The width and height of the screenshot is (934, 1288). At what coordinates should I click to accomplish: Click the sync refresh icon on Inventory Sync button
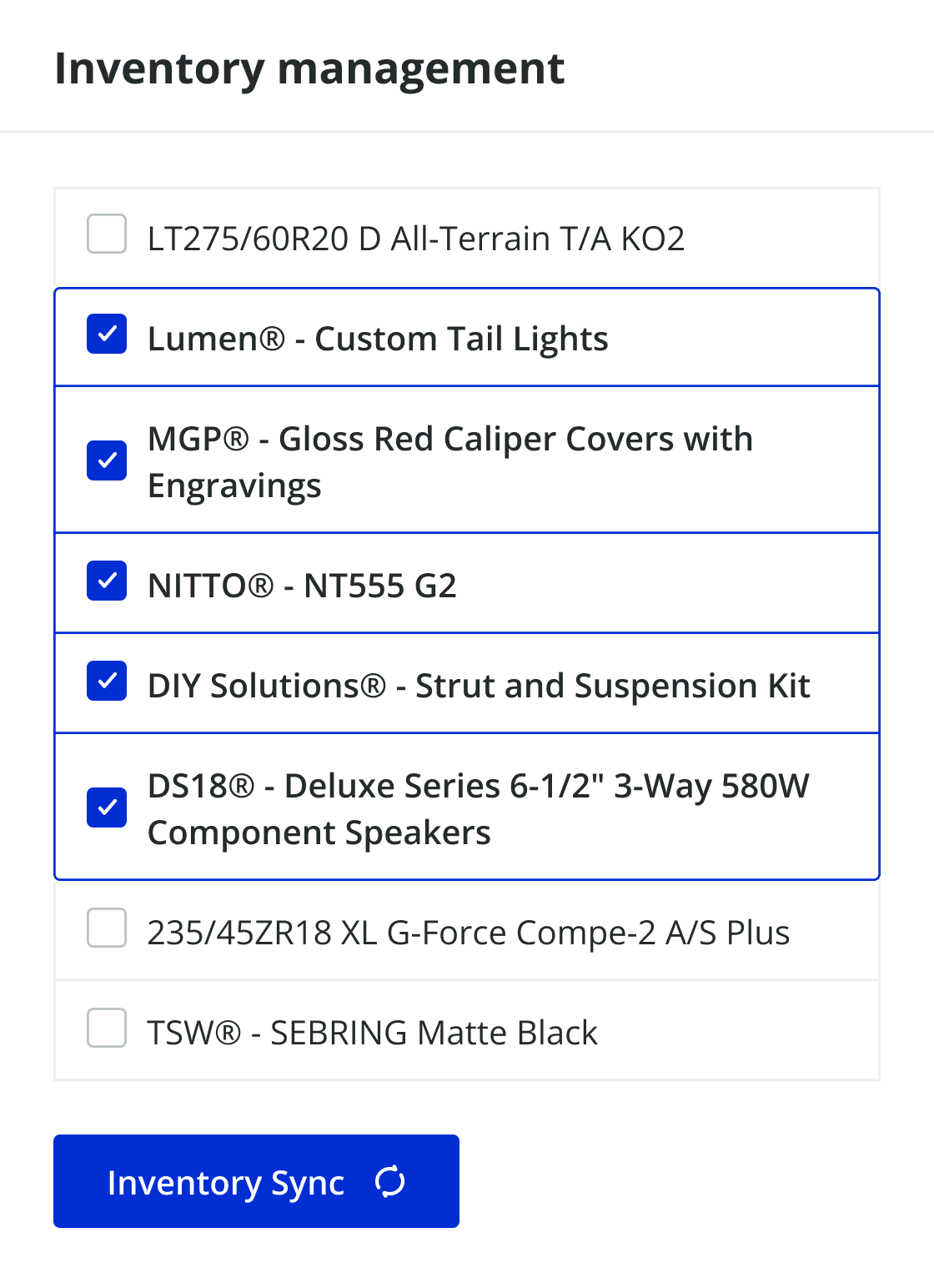coord(390,1181)
